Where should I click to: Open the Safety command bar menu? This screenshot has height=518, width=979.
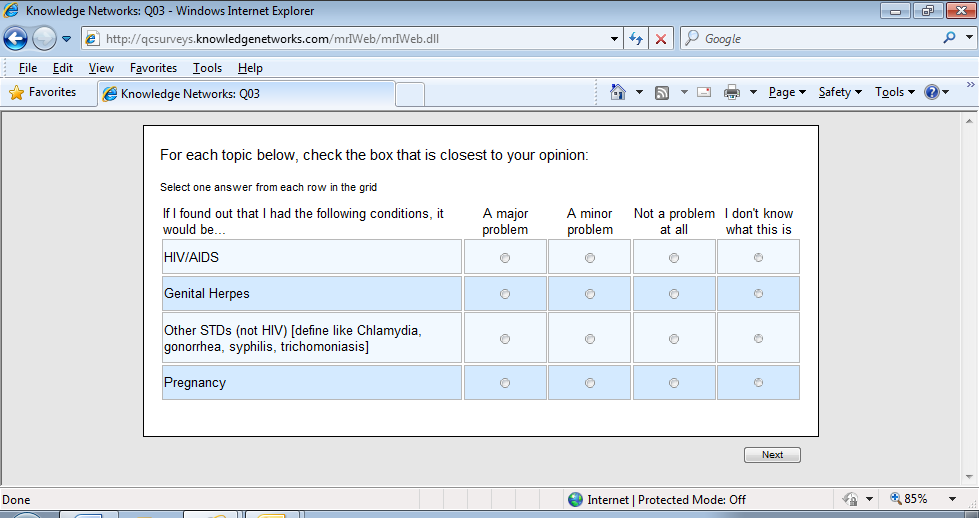tap(840, 92)
